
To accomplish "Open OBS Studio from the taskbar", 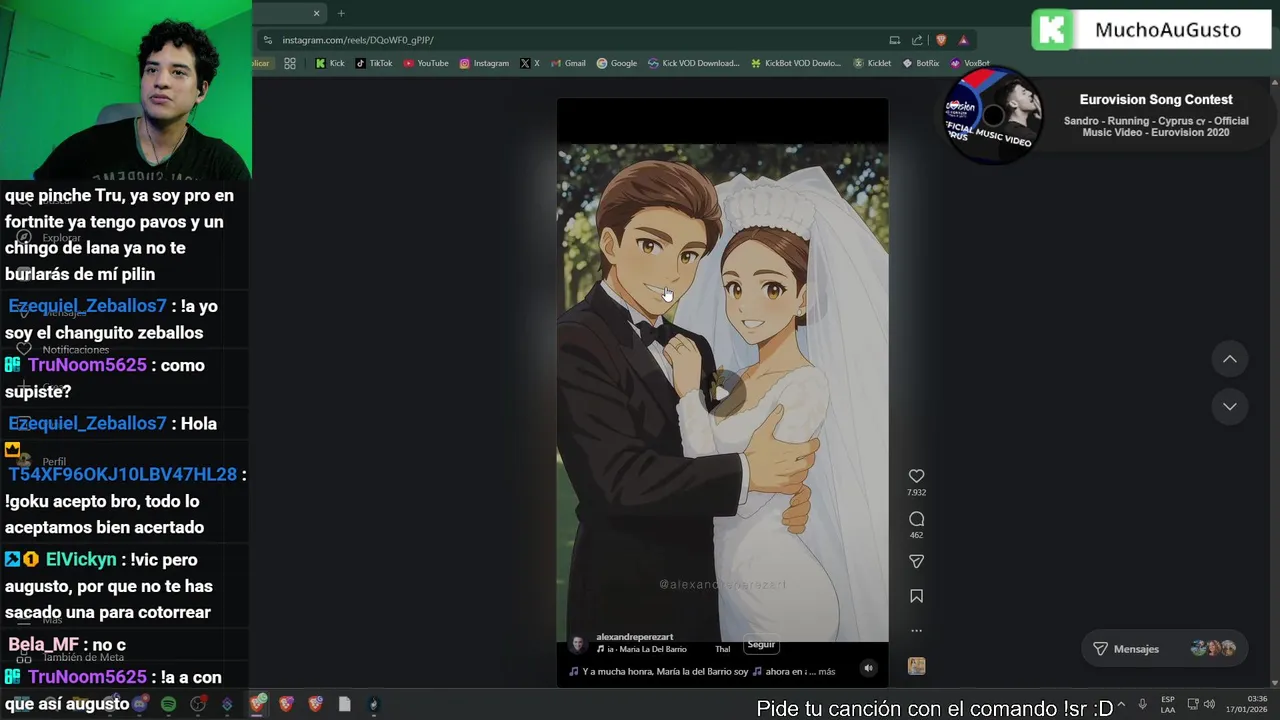I will [x=198, y=704].
